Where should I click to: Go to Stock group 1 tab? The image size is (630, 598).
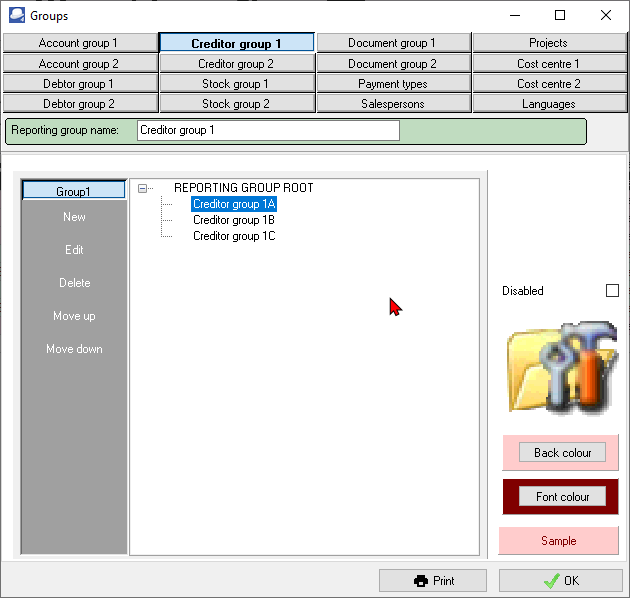click(237, 84)
